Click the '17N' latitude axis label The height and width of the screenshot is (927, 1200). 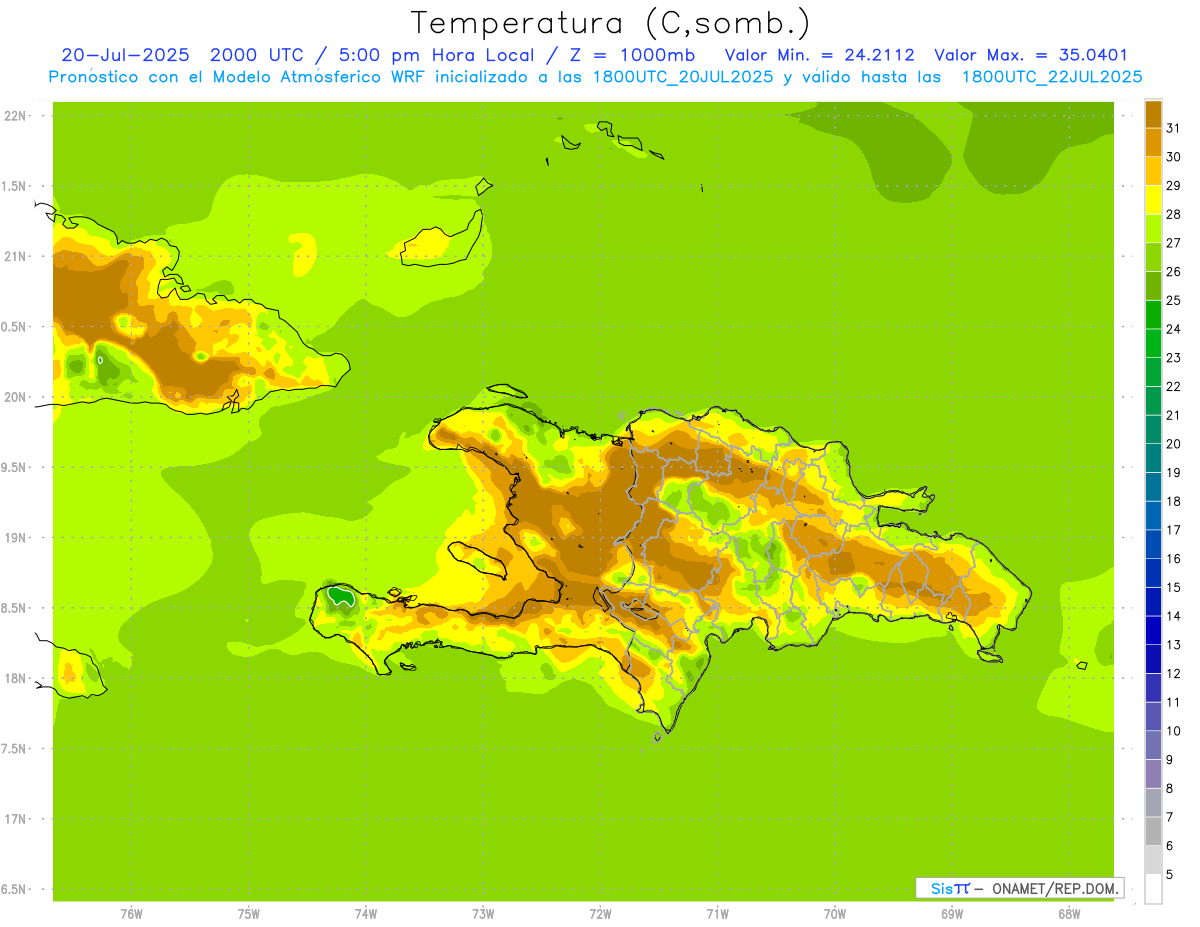(x=15, y=819)
